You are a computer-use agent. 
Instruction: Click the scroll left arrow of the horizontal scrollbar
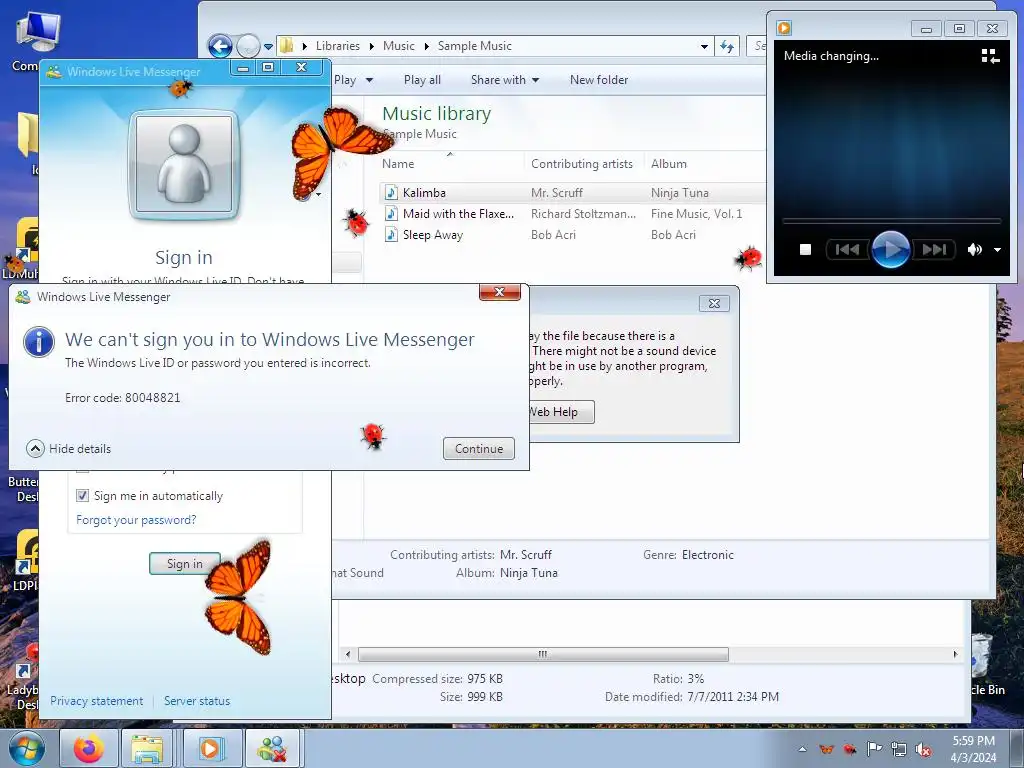[347, 654]
